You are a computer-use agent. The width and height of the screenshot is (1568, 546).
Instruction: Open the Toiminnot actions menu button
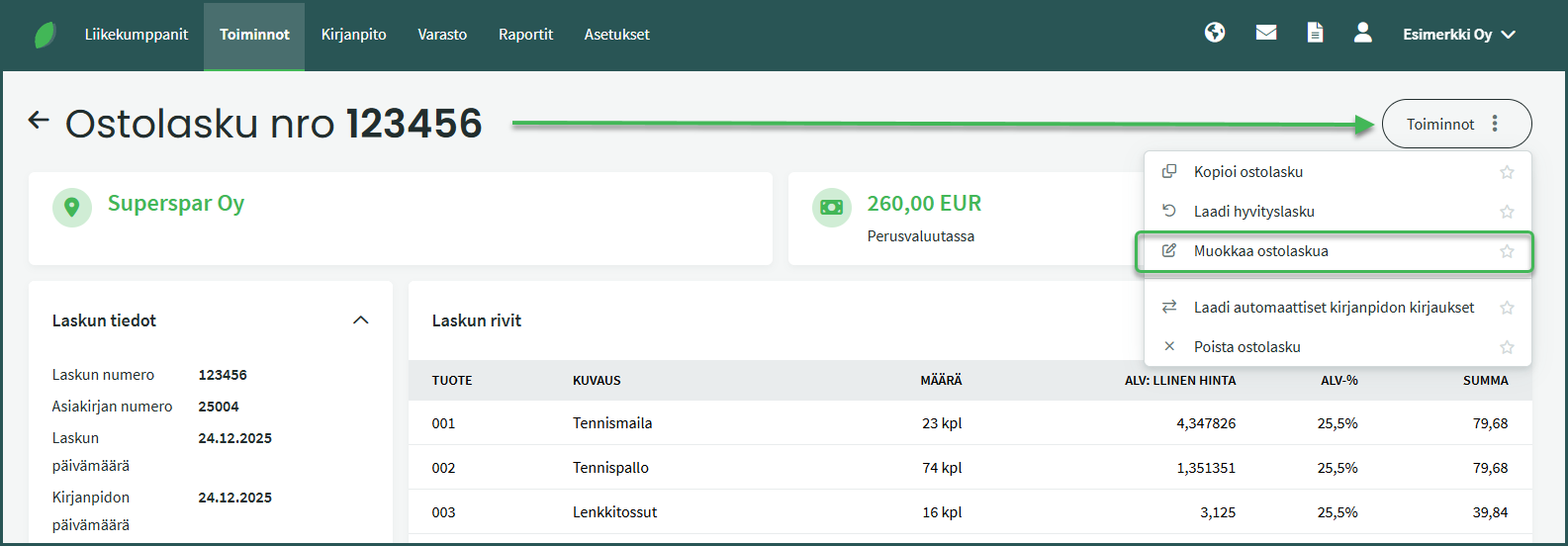1455,124
